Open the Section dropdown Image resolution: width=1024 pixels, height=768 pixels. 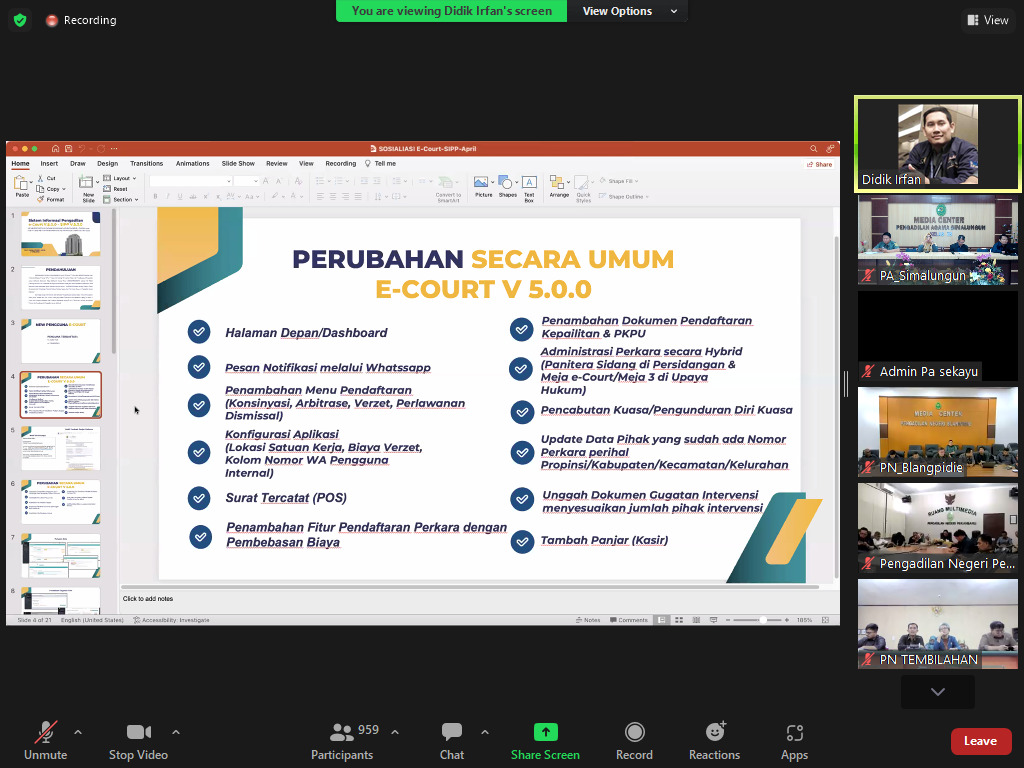[121, 199]
